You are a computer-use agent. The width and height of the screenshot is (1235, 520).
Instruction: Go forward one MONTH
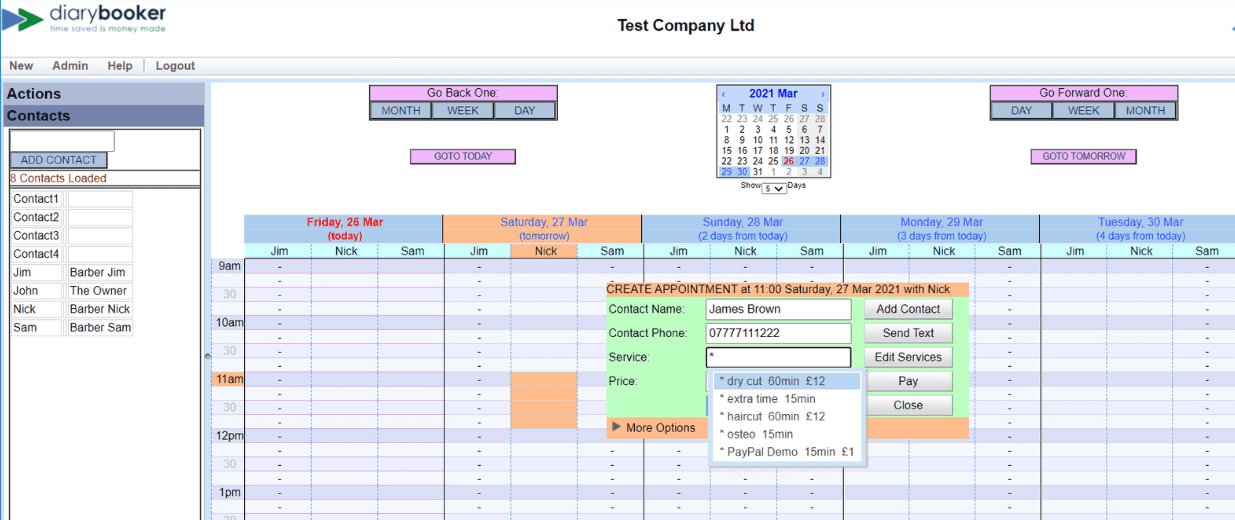click(x=1145, y=111)
